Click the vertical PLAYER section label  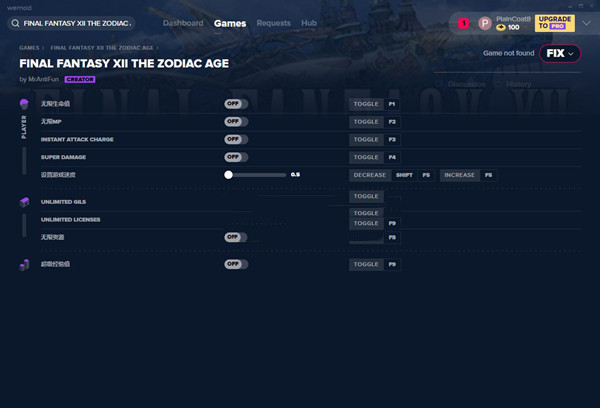click(24, 127)
